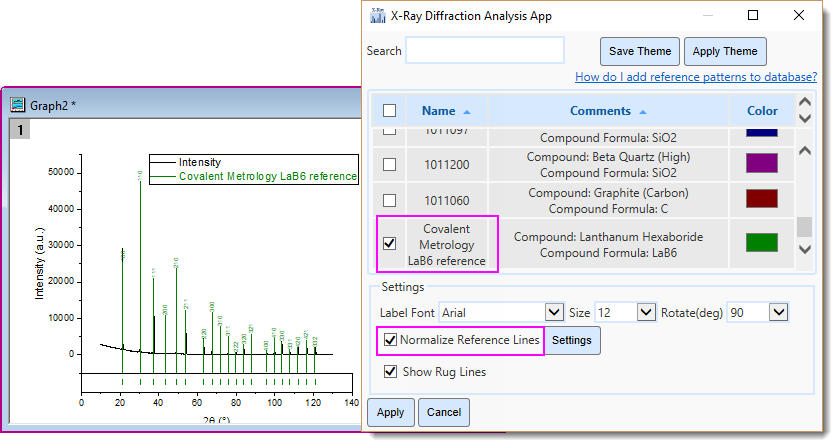The image size is (832, 441).
Task: Open Normalize Reference Lines Settings button
Action: tap(571, 340)
